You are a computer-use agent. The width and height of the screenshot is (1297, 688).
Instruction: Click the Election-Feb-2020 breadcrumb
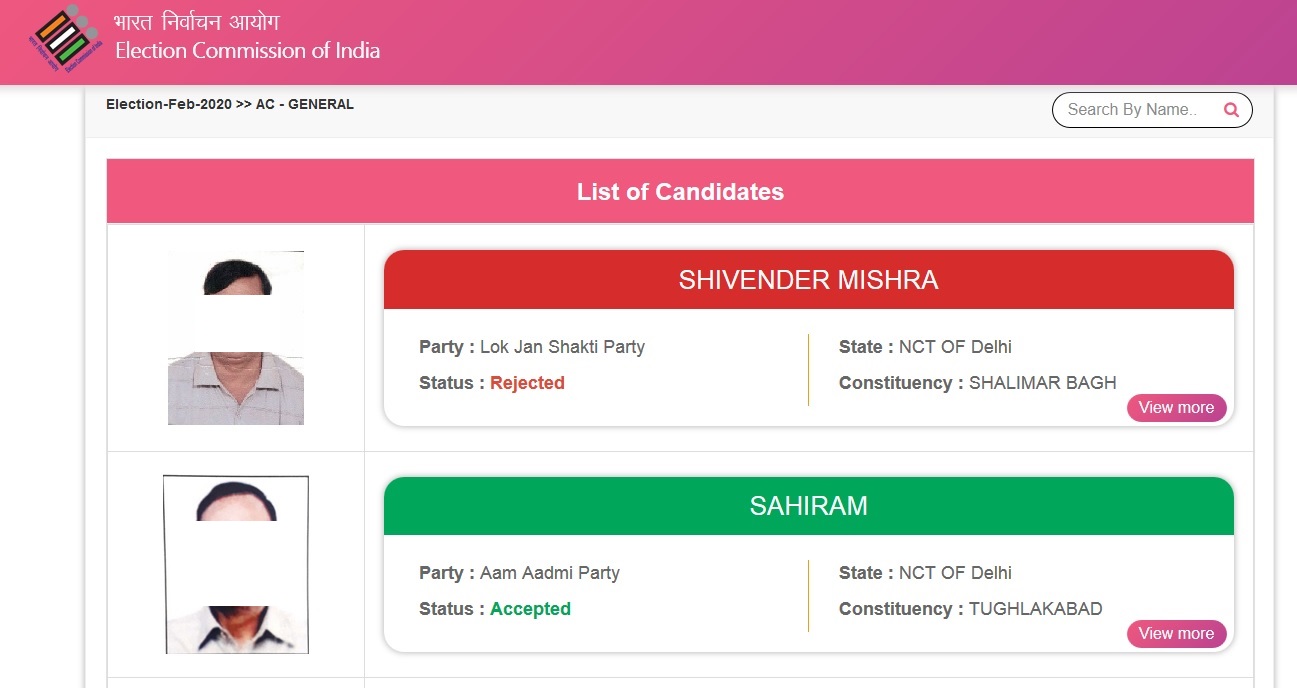click(x=169, y=104)
